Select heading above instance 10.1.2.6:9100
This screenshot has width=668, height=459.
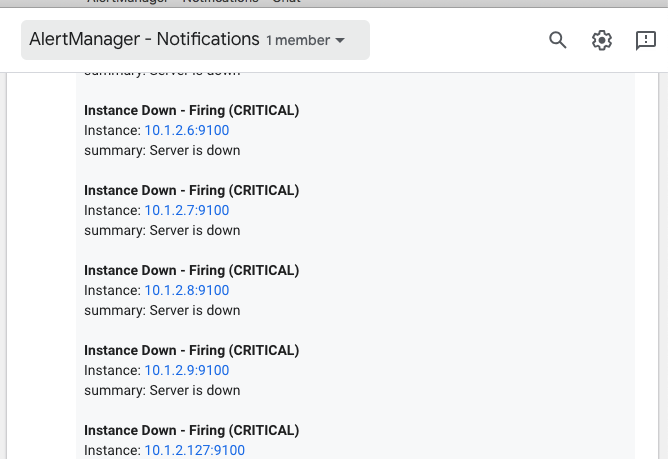pos(192,110)
